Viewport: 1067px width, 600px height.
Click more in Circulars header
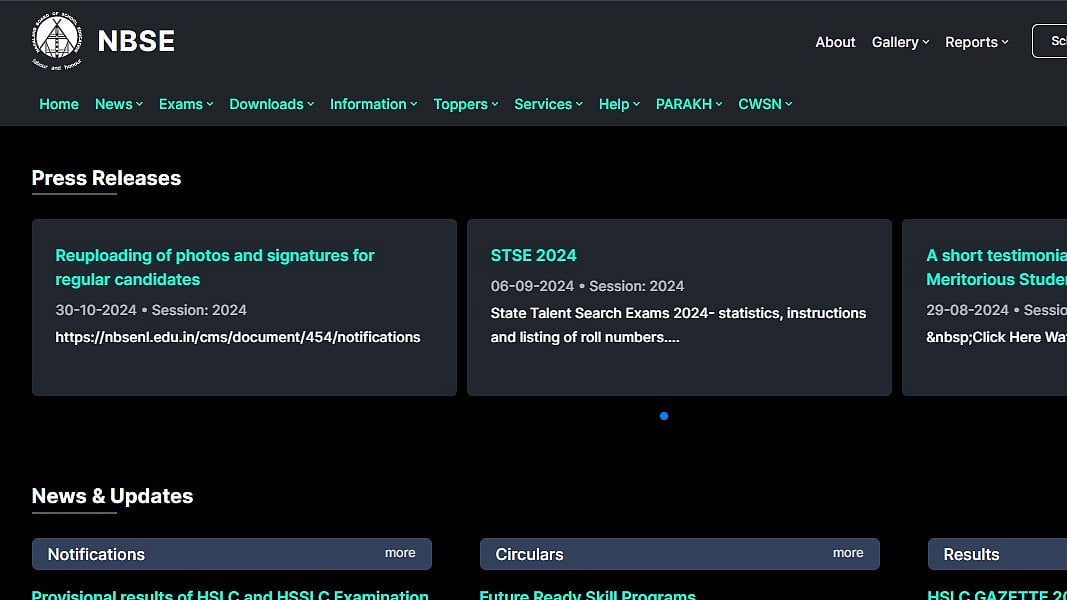coord(848,553)
